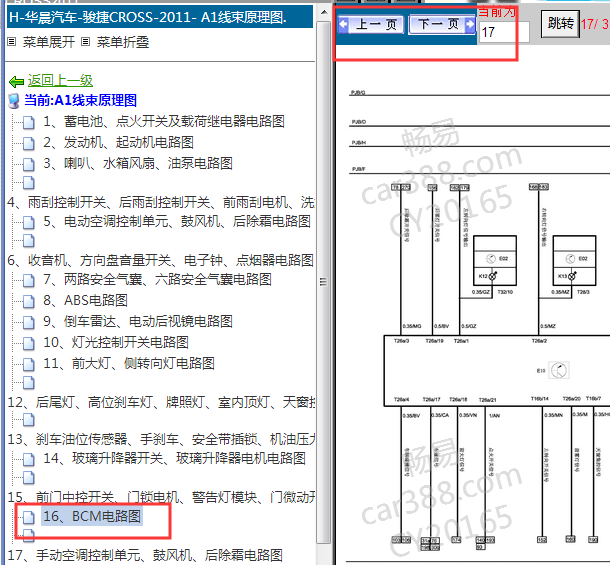Click the 跳转 jump button
Viewport: 610px width, 565px height.
560,24
